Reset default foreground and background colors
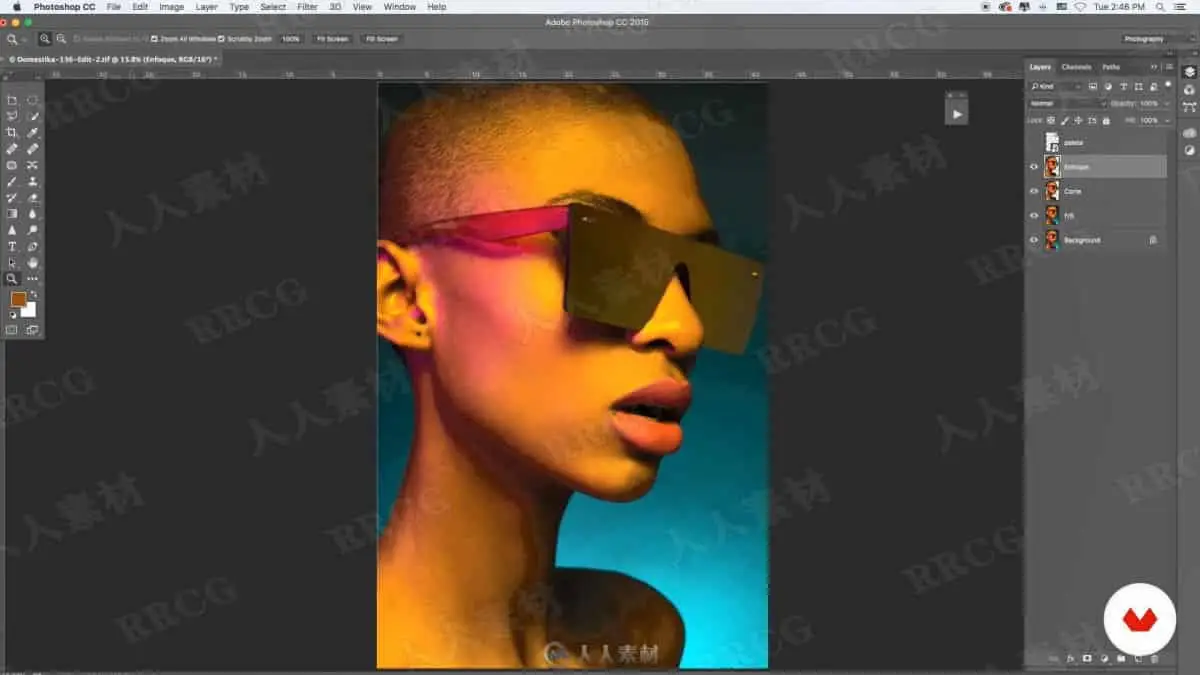Screen dimensions: 1200x675 12,315
